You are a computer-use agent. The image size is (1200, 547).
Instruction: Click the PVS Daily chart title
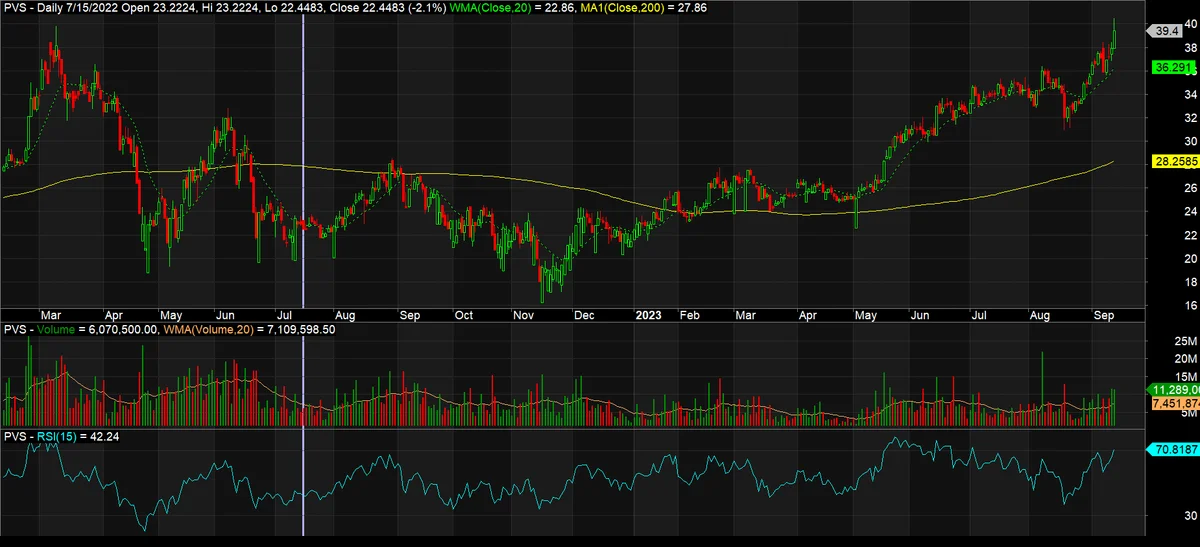tap(33, 7)
